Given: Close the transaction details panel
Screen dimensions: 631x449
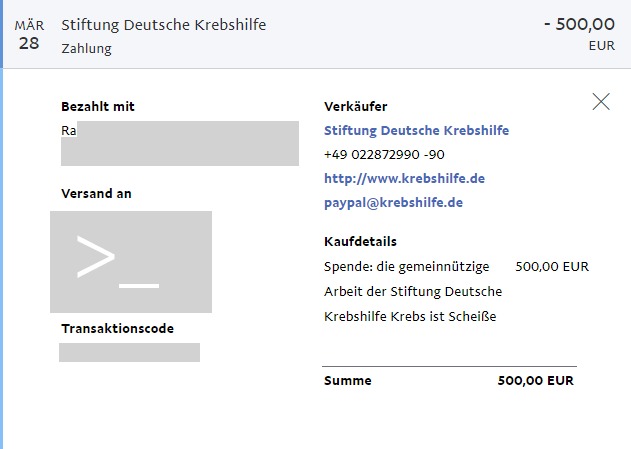Looking at the screenshot, I should [601, 101].
